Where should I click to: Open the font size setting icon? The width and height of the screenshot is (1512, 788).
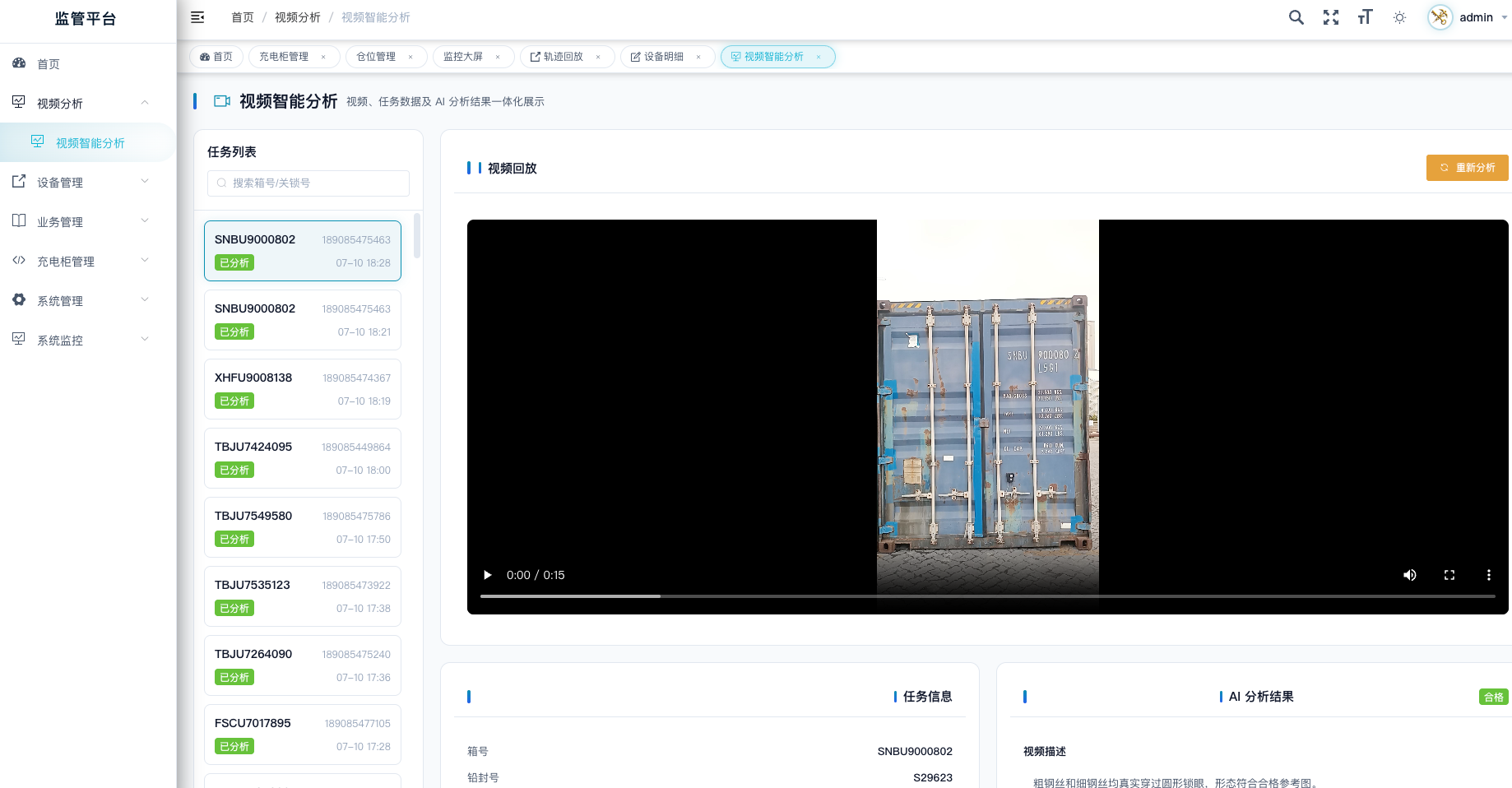[1366, 17]
